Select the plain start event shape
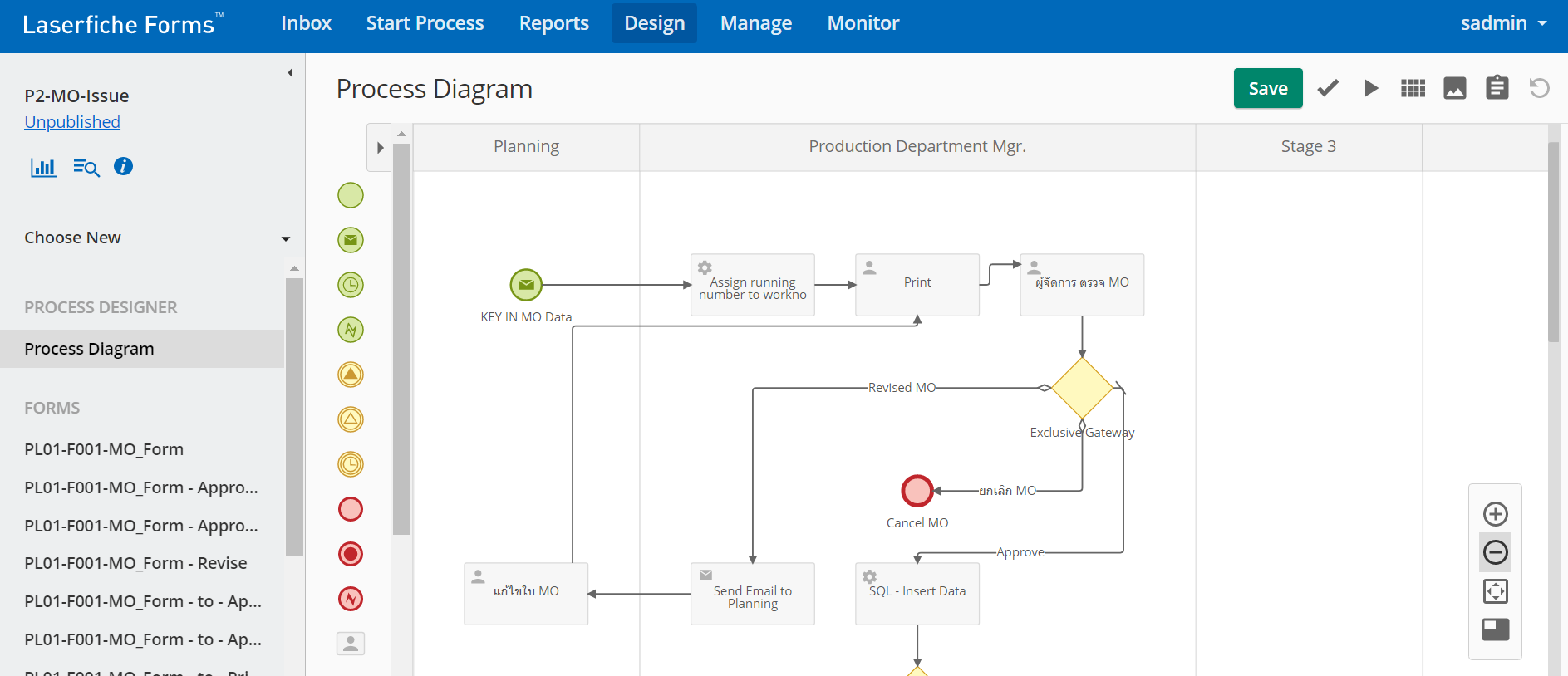The image size is (1568, 676). coord(351,195)
